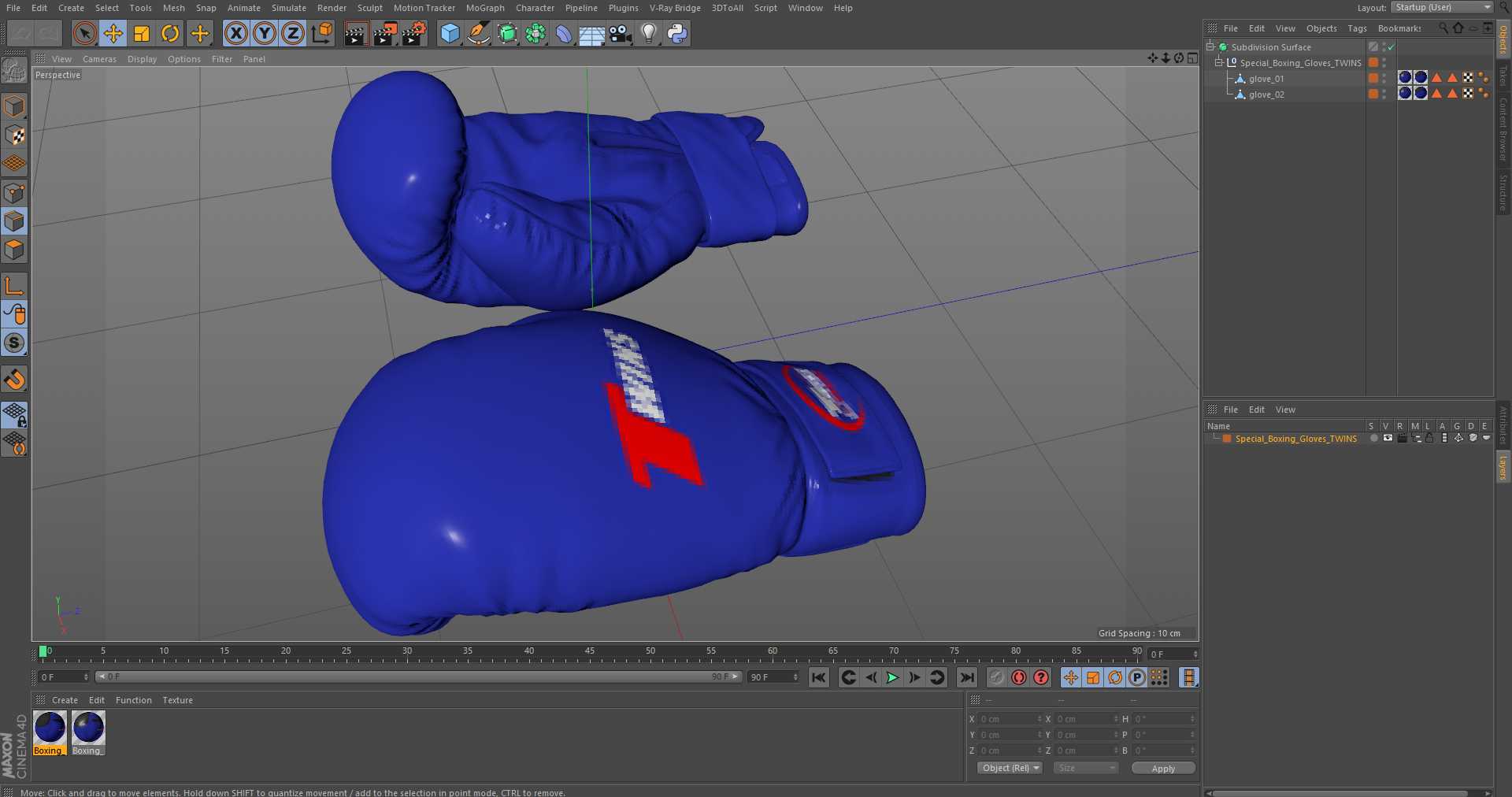1512x797 pixels.
Task: Click the end frame 90 F stepper field
Action: click(x=773, y=677)
